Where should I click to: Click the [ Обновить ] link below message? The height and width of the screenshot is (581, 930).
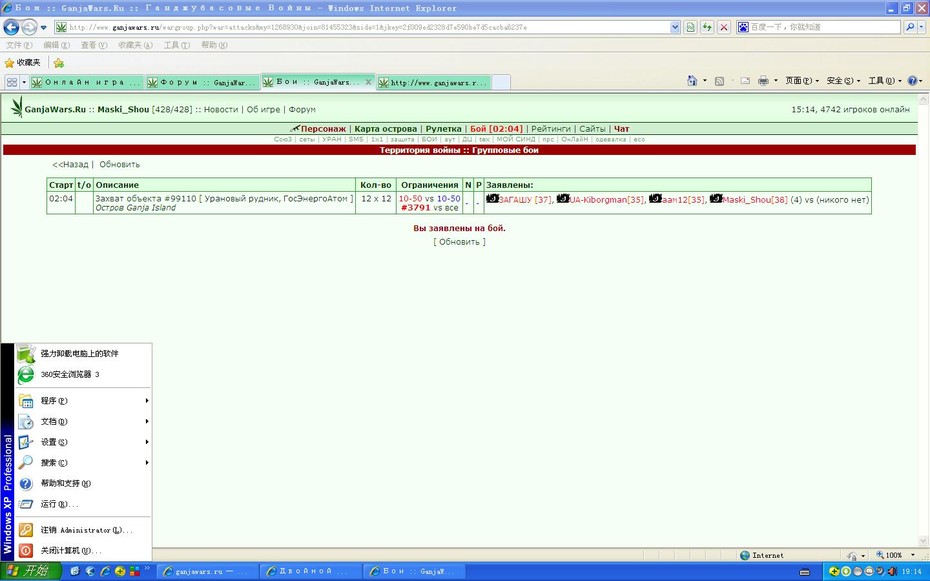[x=459, y=242]
